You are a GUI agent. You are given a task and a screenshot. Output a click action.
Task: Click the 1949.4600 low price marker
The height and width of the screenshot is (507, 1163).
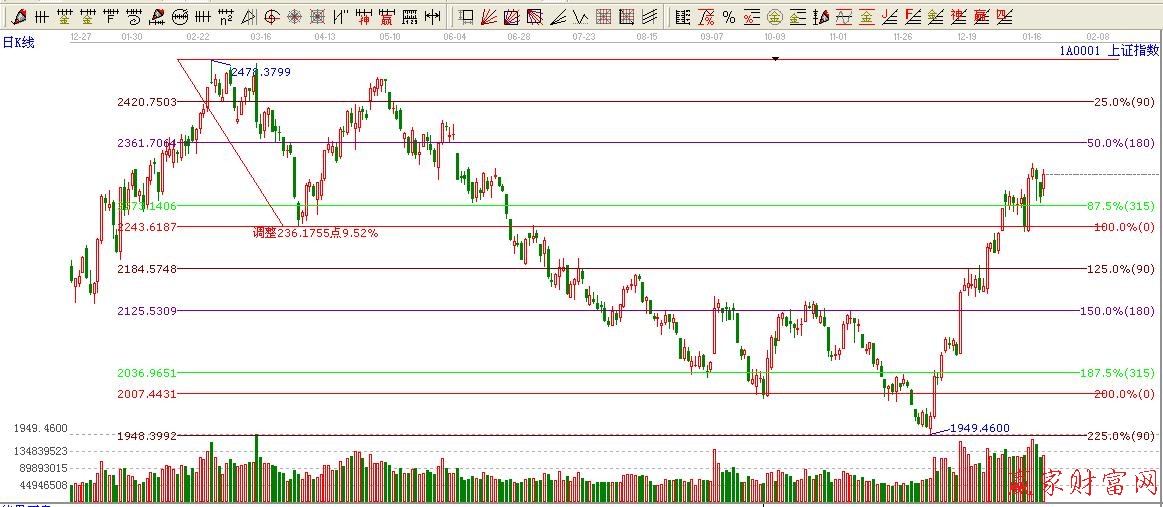point(979,427)
